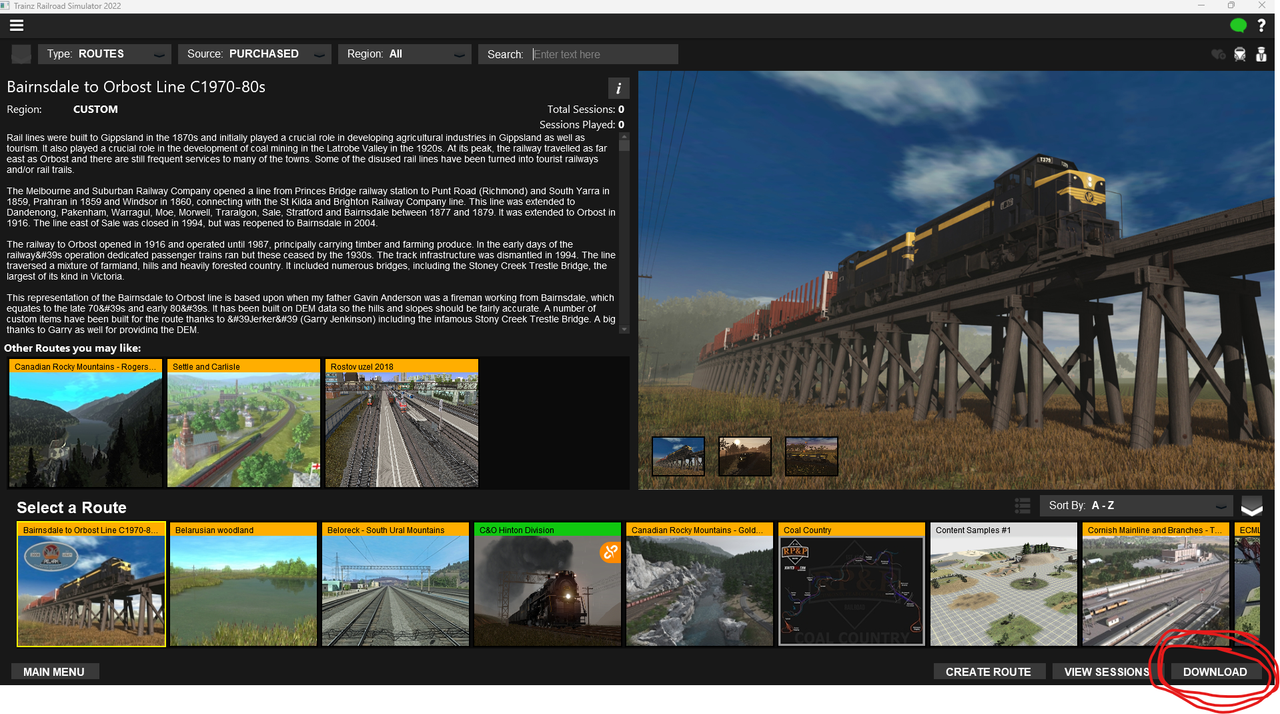Open help via question mark icon

coord(1262,25)
